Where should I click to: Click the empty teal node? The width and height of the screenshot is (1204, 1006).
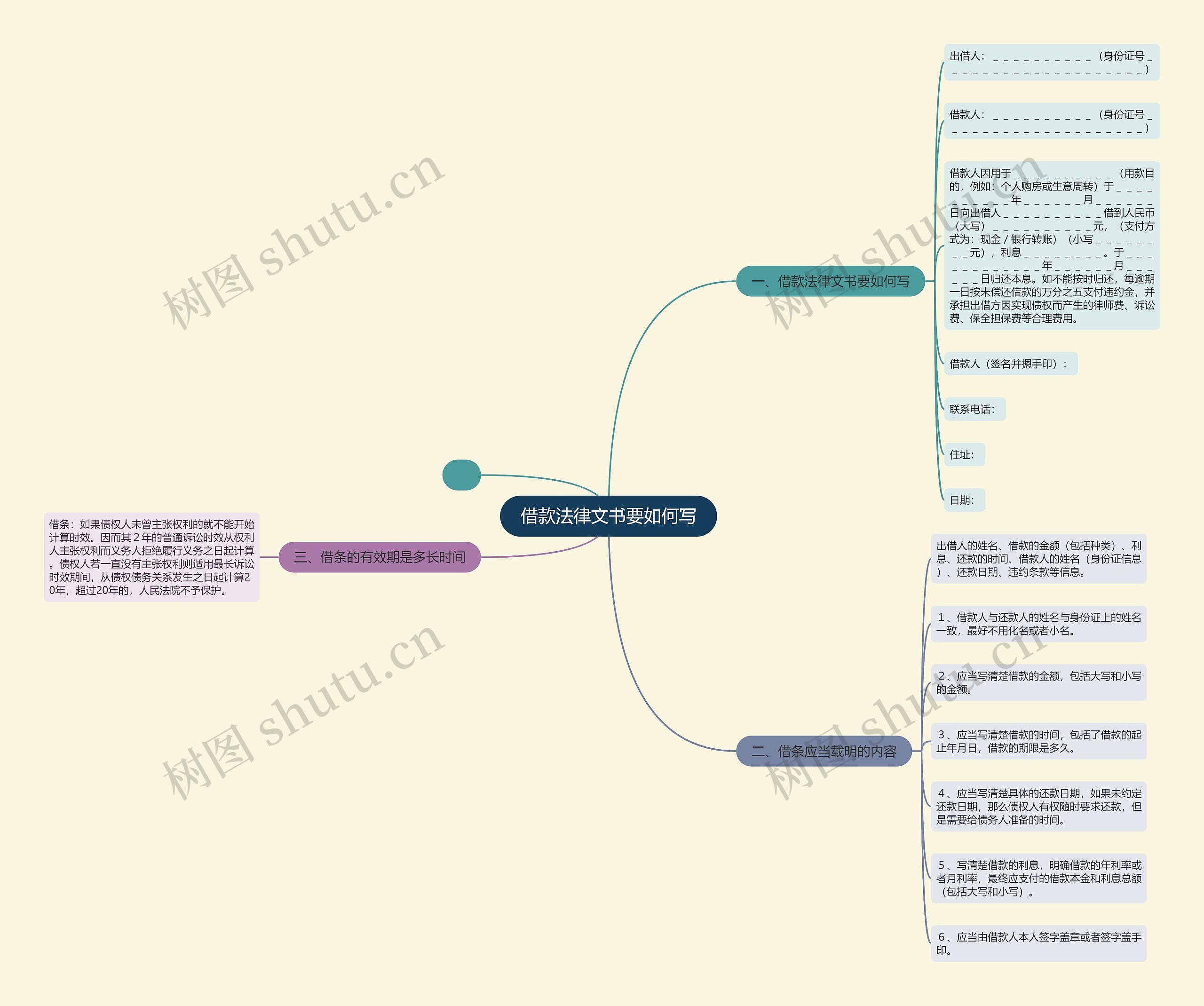(x=461, y=475)
